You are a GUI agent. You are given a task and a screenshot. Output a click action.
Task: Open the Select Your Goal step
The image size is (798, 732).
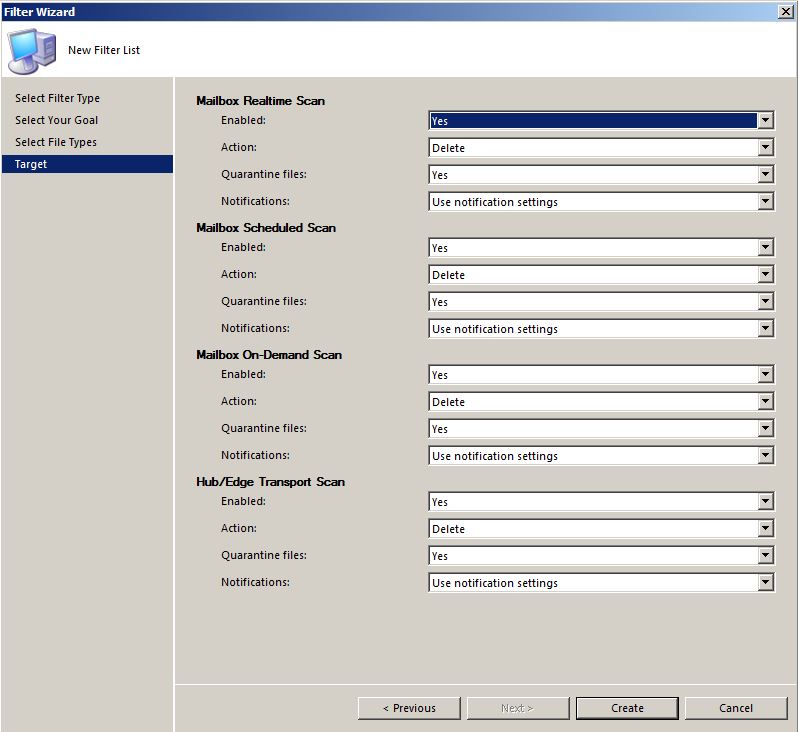point(57,120)
